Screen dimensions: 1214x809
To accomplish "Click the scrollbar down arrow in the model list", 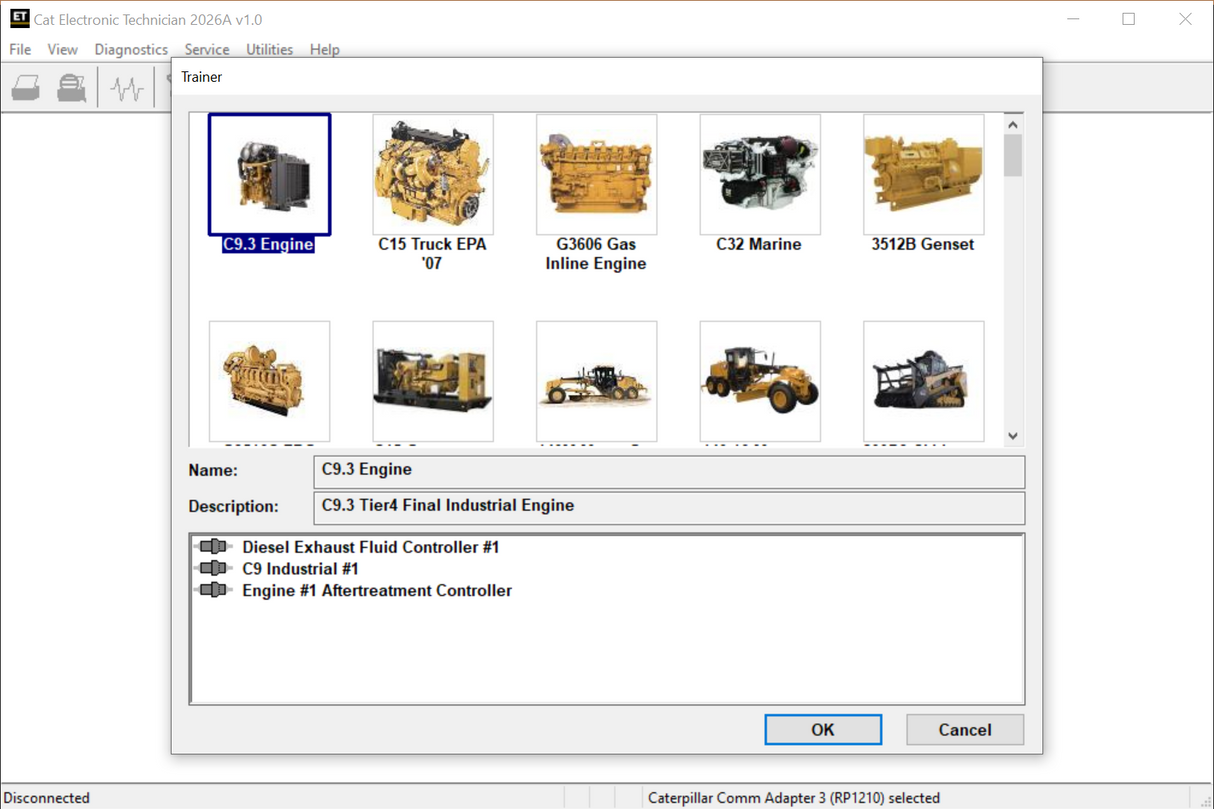I will (x=1012, y=435).
